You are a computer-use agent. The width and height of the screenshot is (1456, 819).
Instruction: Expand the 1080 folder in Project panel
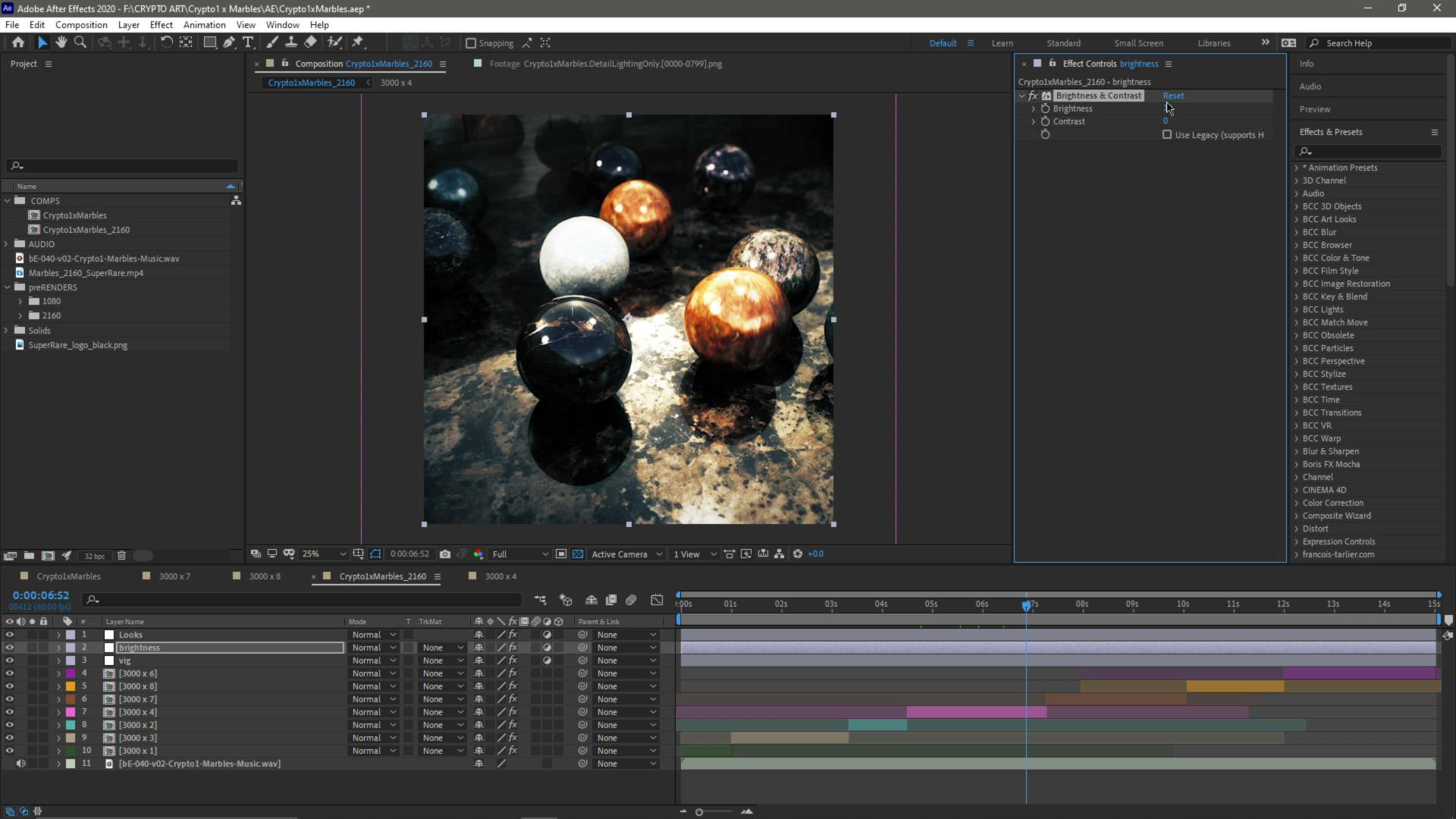click(20, 301)
